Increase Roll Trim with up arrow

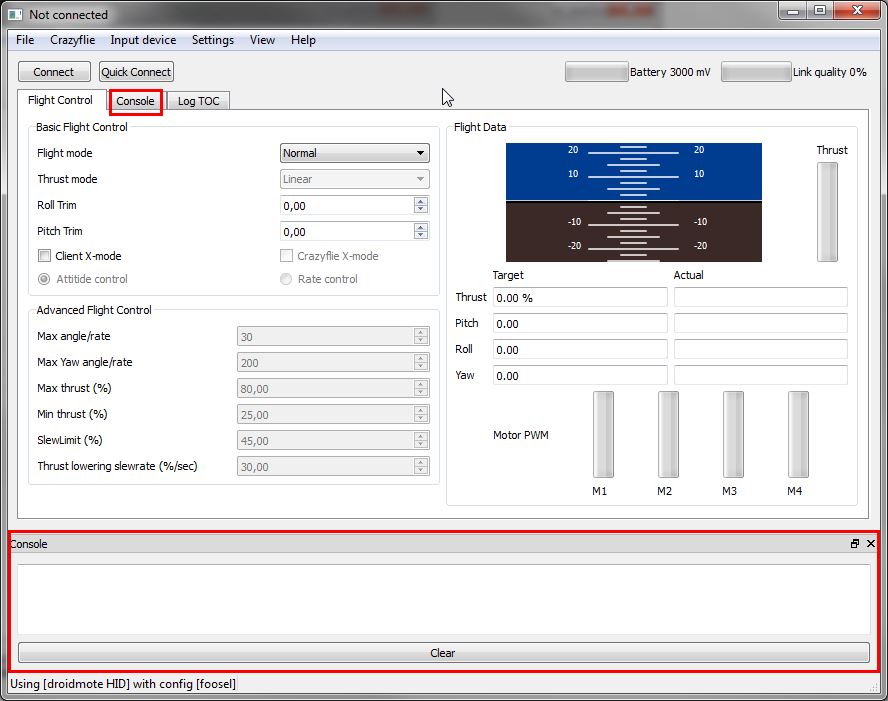[x=421, y=201]
